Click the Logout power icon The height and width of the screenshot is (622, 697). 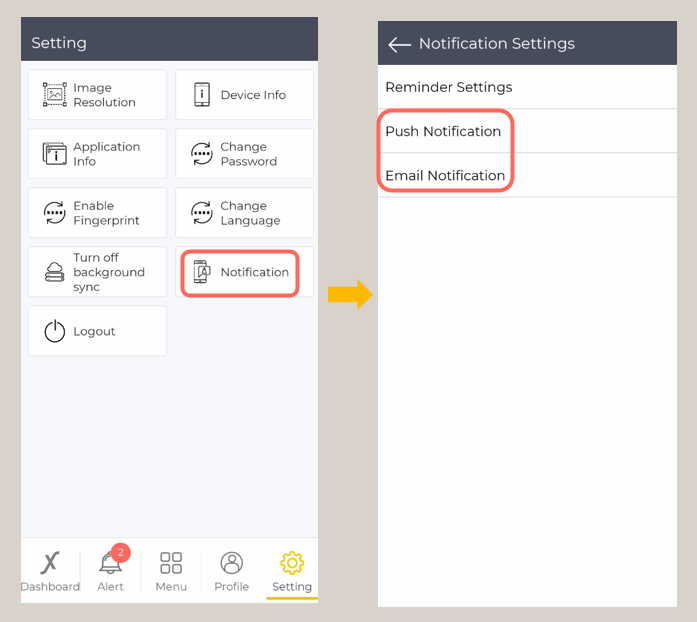tap(54, 331)
